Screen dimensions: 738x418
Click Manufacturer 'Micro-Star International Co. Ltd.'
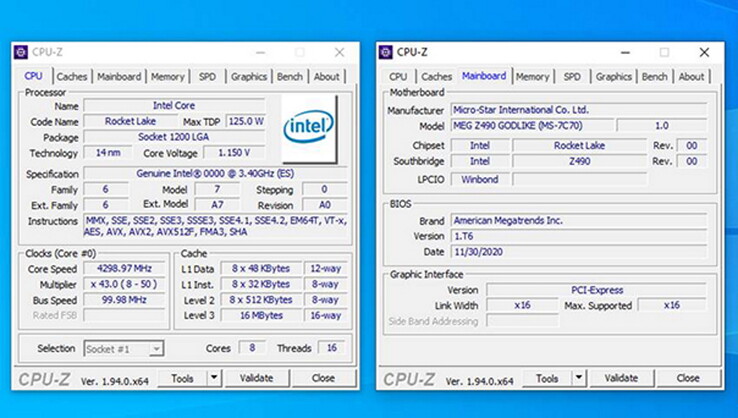(x=579, y=110)
